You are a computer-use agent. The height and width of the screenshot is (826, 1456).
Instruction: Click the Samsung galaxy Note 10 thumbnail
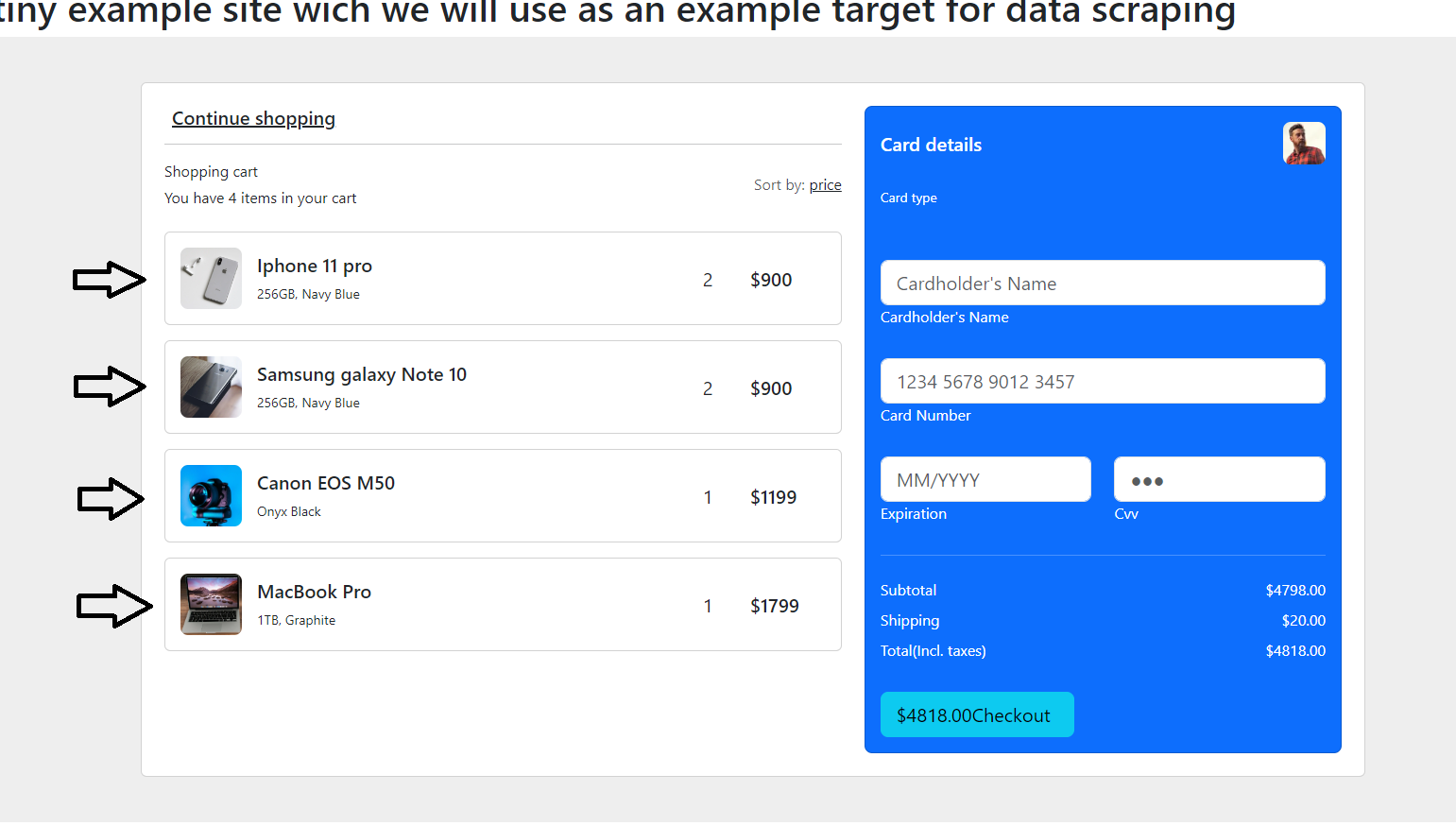pos(211,387)
